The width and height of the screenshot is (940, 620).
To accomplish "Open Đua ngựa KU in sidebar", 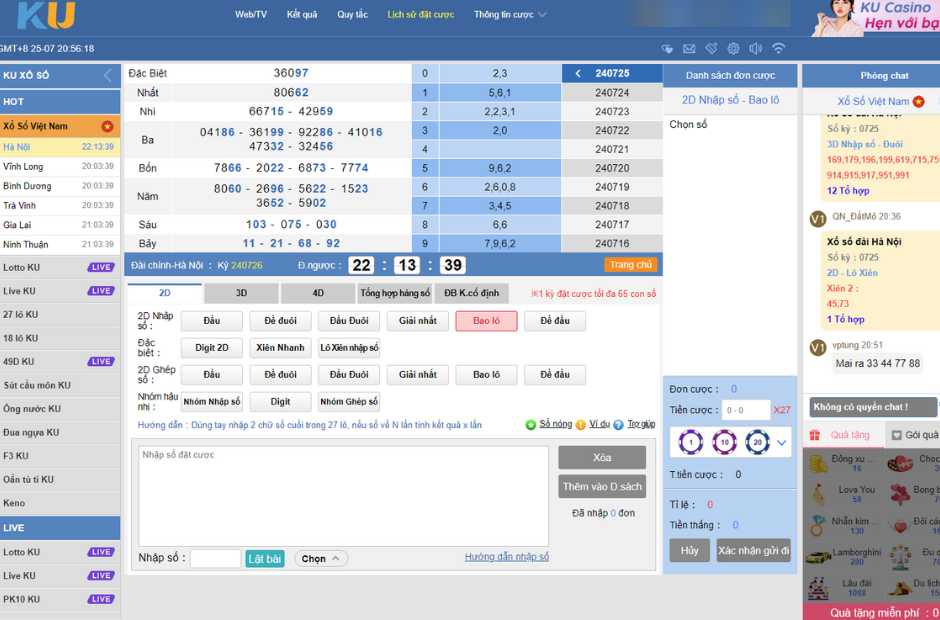I will (60, 432).
